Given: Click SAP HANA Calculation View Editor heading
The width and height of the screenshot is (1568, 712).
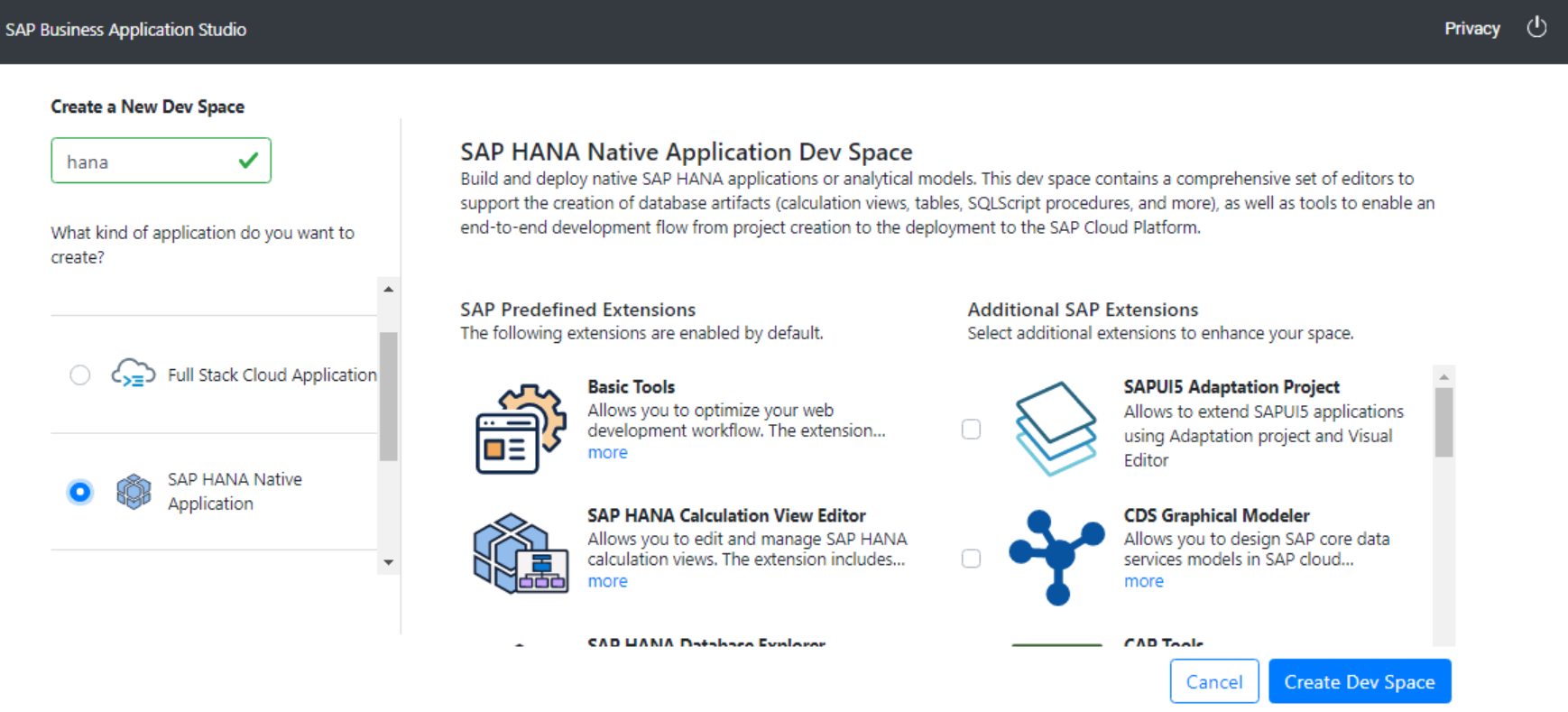Looking at the screenshot, I should click(726, 515).
